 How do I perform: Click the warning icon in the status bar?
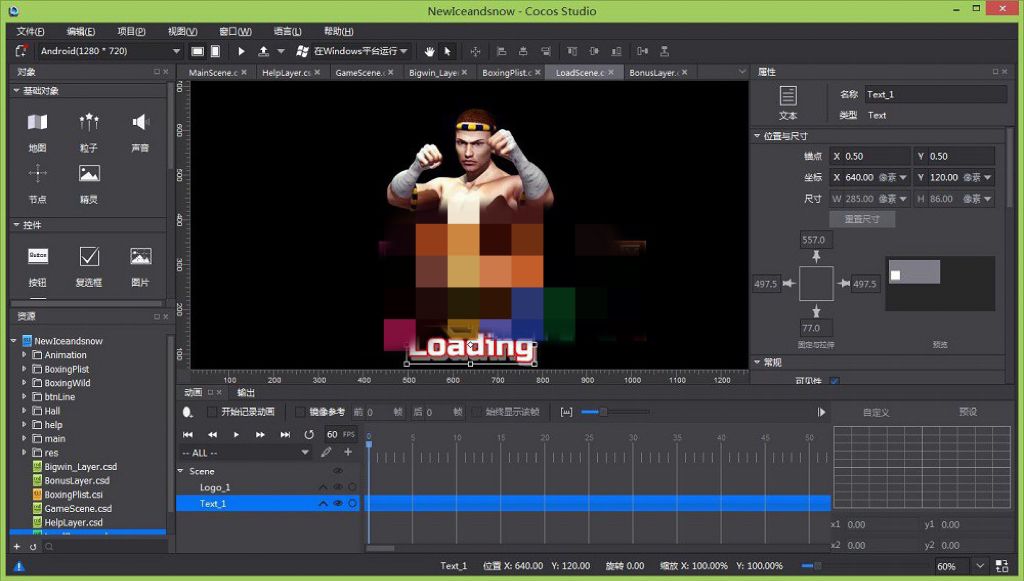(x=19, y=566)
